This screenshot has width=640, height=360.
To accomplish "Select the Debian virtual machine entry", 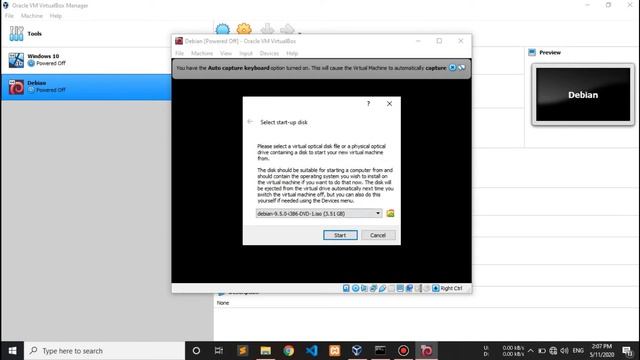I will tap(86, 87).
